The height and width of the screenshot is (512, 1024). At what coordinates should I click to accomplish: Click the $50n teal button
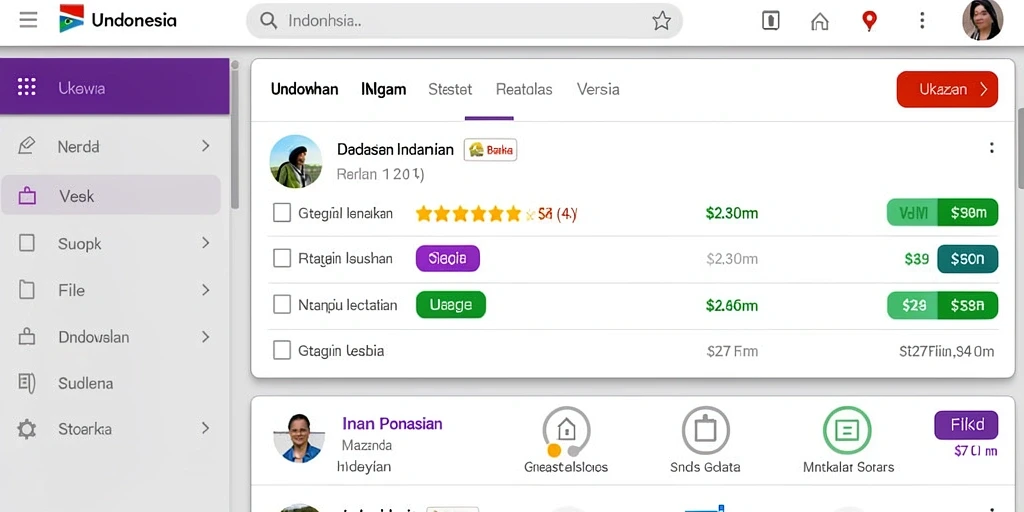(967, 259)
